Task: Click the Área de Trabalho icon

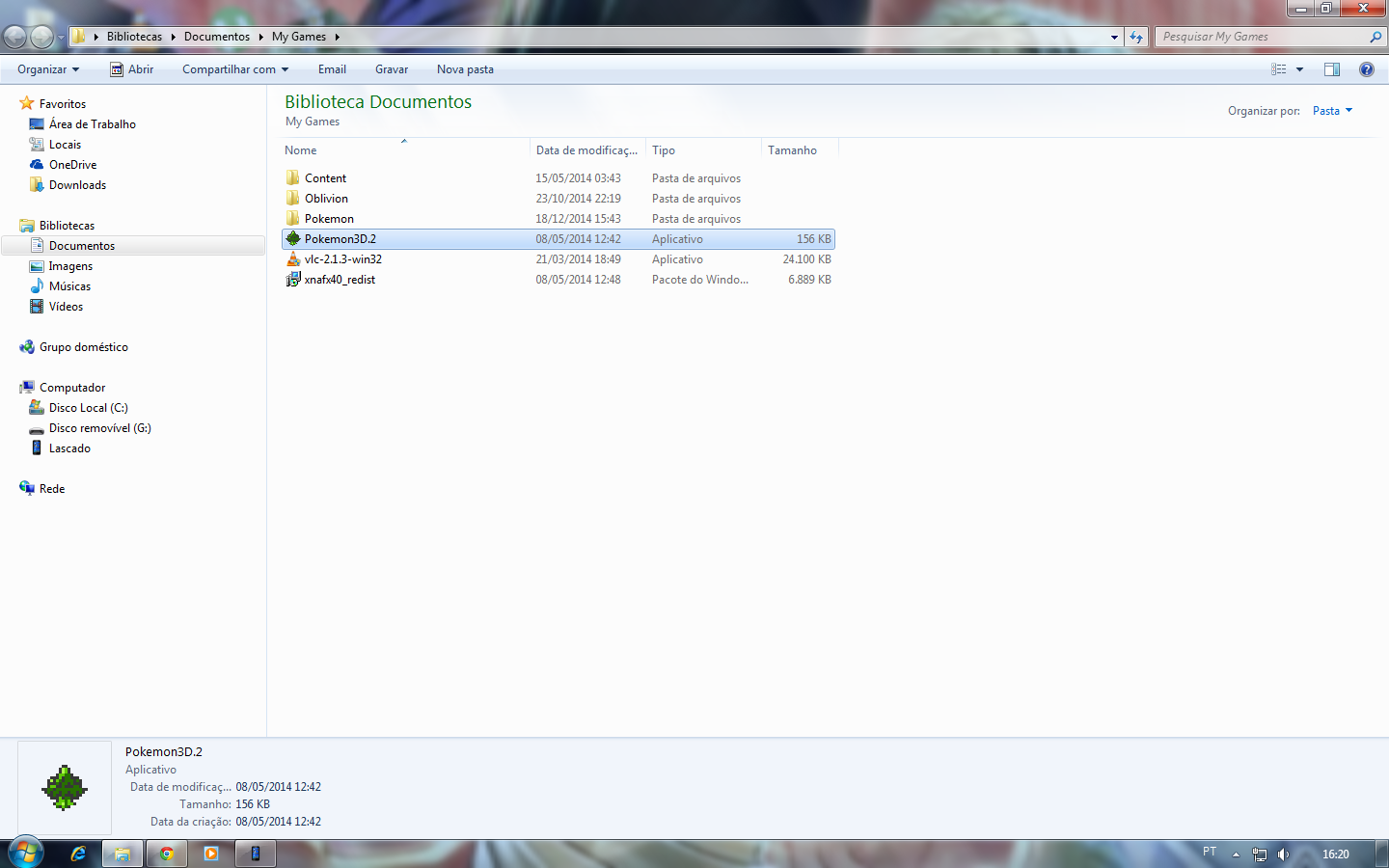Action: point(37,123)
